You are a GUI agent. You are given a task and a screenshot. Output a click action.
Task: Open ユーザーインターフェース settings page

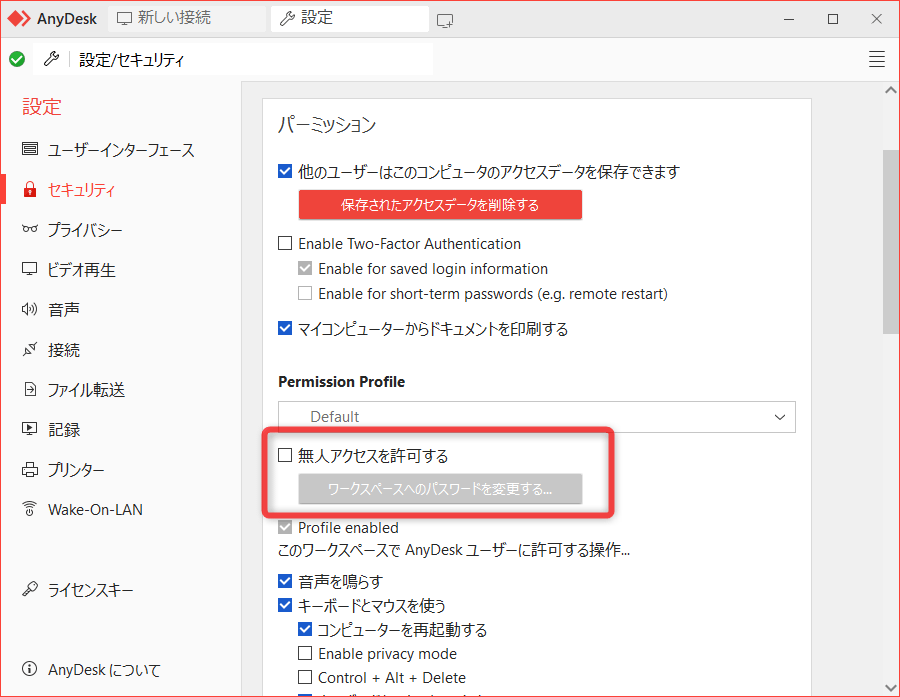tap(121, 150)
